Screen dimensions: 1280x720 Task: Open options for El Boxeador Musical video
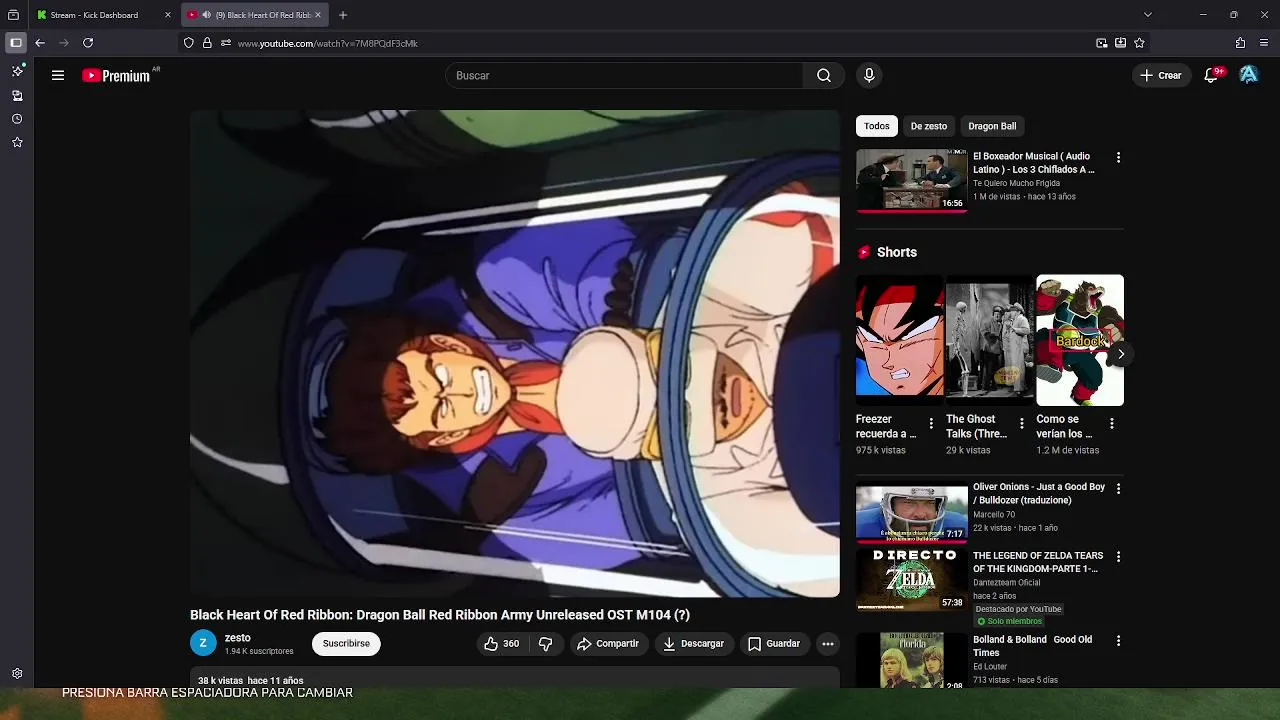(1118, 158)
